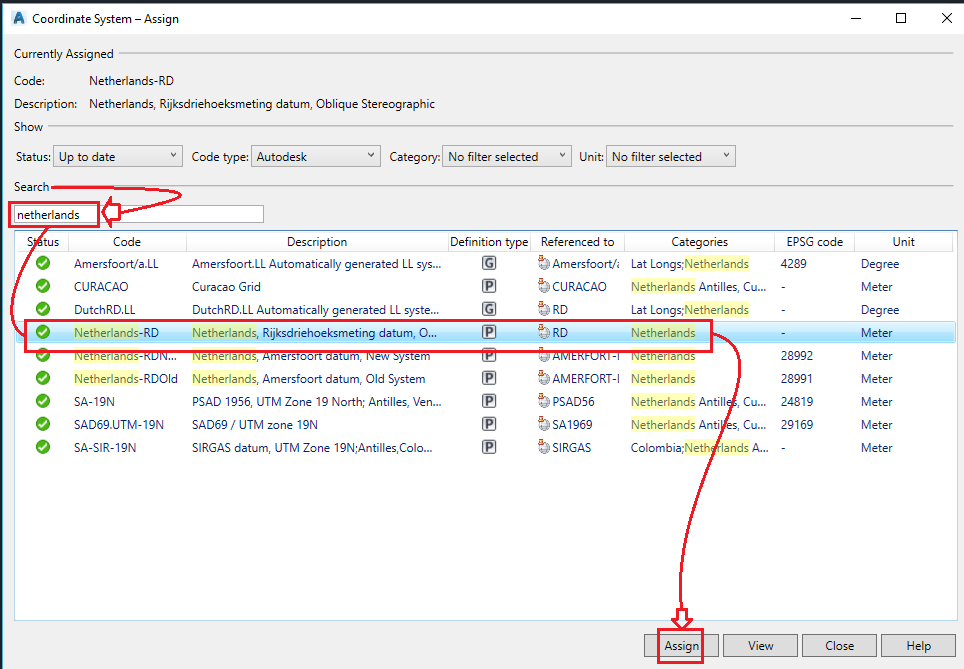Click the G definition type icon for Amersfoort/a.LL
This screenshot has height=669, width=964.
[489, 263]
